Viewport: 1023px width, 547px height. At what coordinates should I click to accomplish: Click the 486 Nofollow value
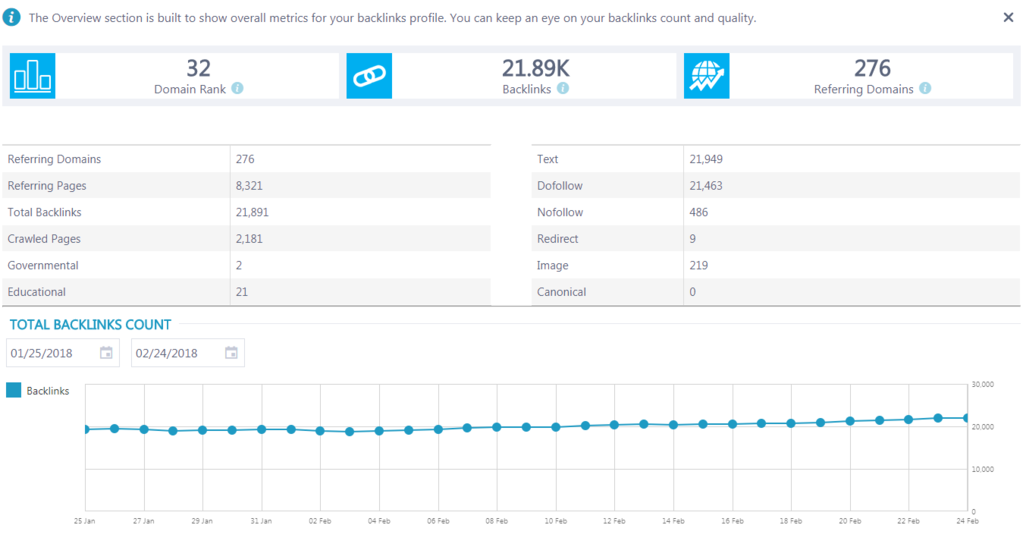click(x=699, y=212)
